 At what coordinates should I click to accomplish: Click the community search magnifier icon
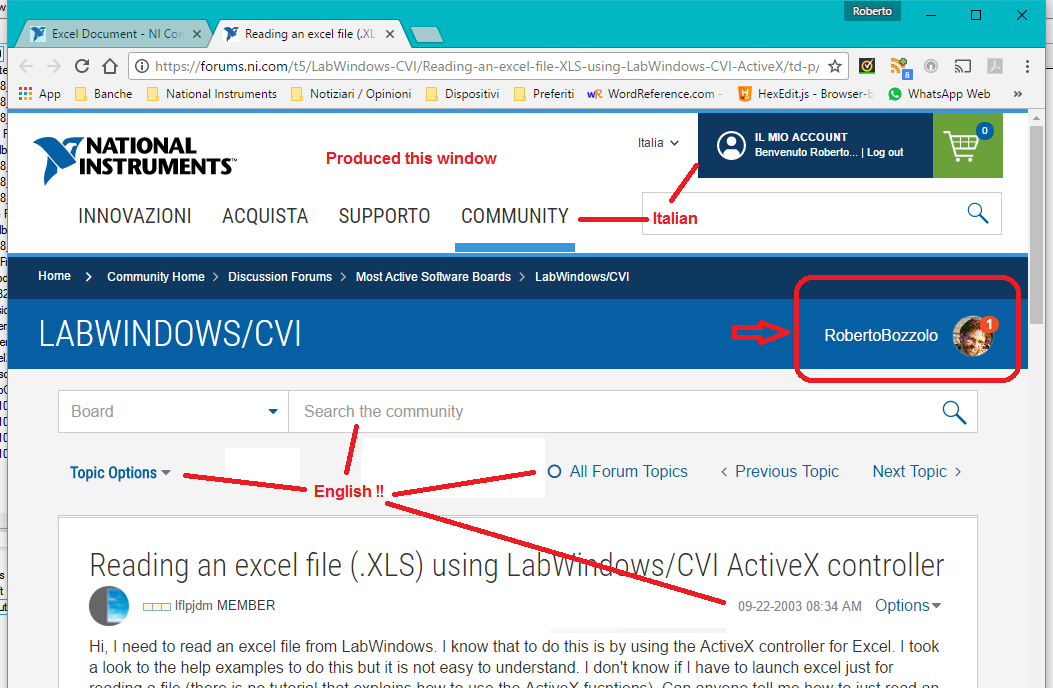(954, 412)
